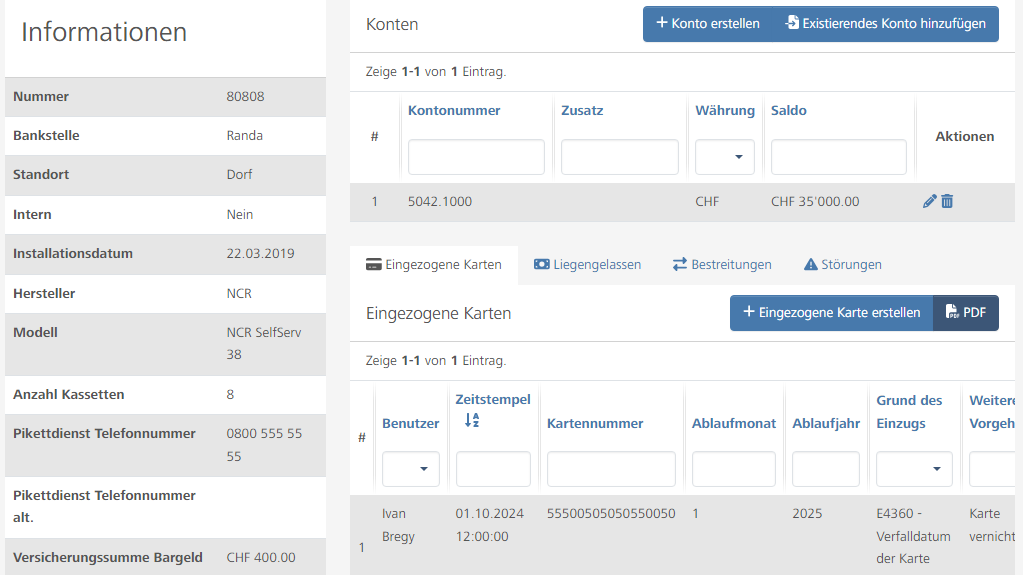Sort cards by Ablaufjahr column header
Screen dimensions: 1023x575
click(x=826, y=423)
